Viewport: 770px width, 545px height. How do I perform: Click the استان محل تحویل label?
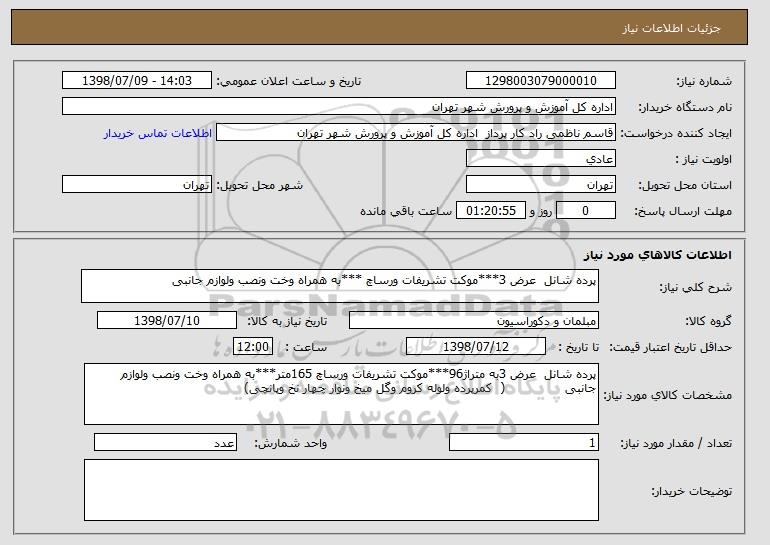point(685,186)
